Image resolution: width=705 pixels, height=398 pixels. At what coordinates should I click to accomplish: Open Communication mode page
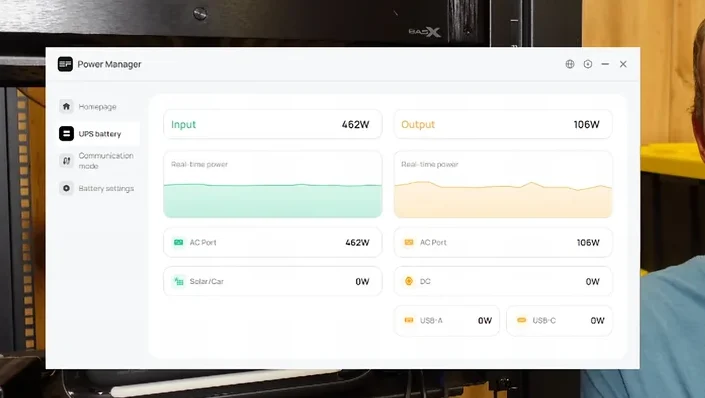pos(106,161)
